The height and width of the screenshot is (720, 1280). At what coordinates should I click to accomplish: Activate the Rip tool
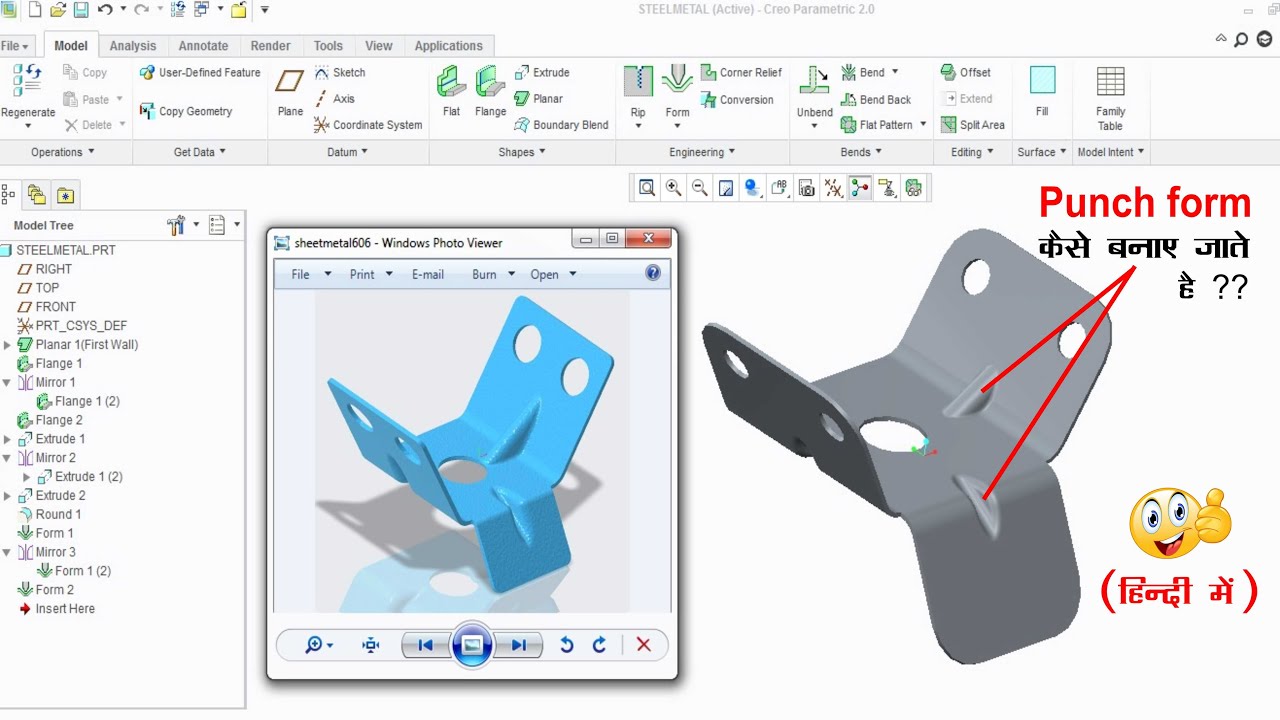coord(638,90)
